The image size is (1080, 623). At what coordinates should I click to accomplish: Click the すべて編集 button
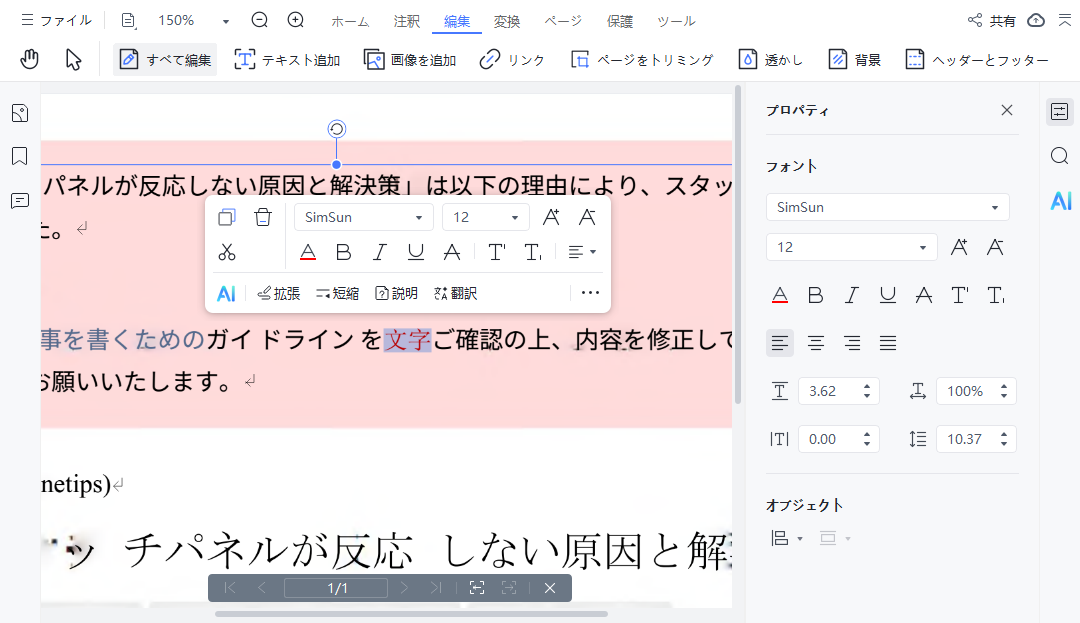[x=165, y=60]
